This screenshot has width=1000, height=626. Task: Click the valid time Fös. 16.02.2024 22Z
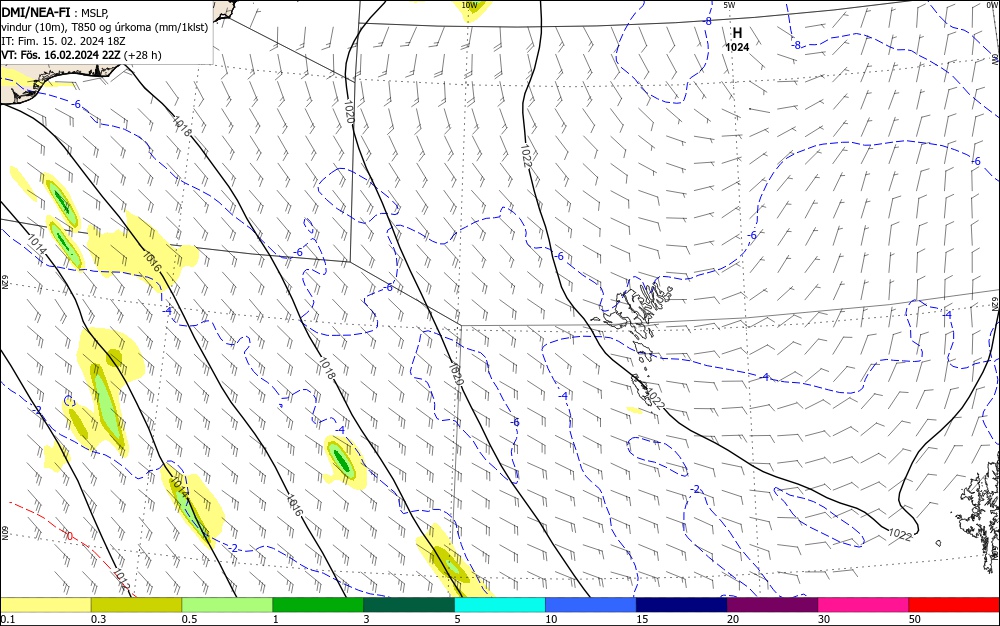coord(61,55)
